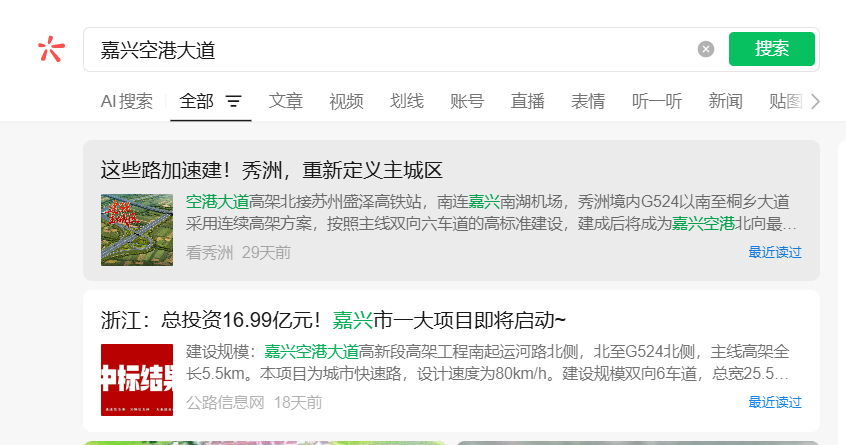Switch to the 新闻 tab
Image resolution: width=846 pixels, height=445 pixels.
click(726, 101)
